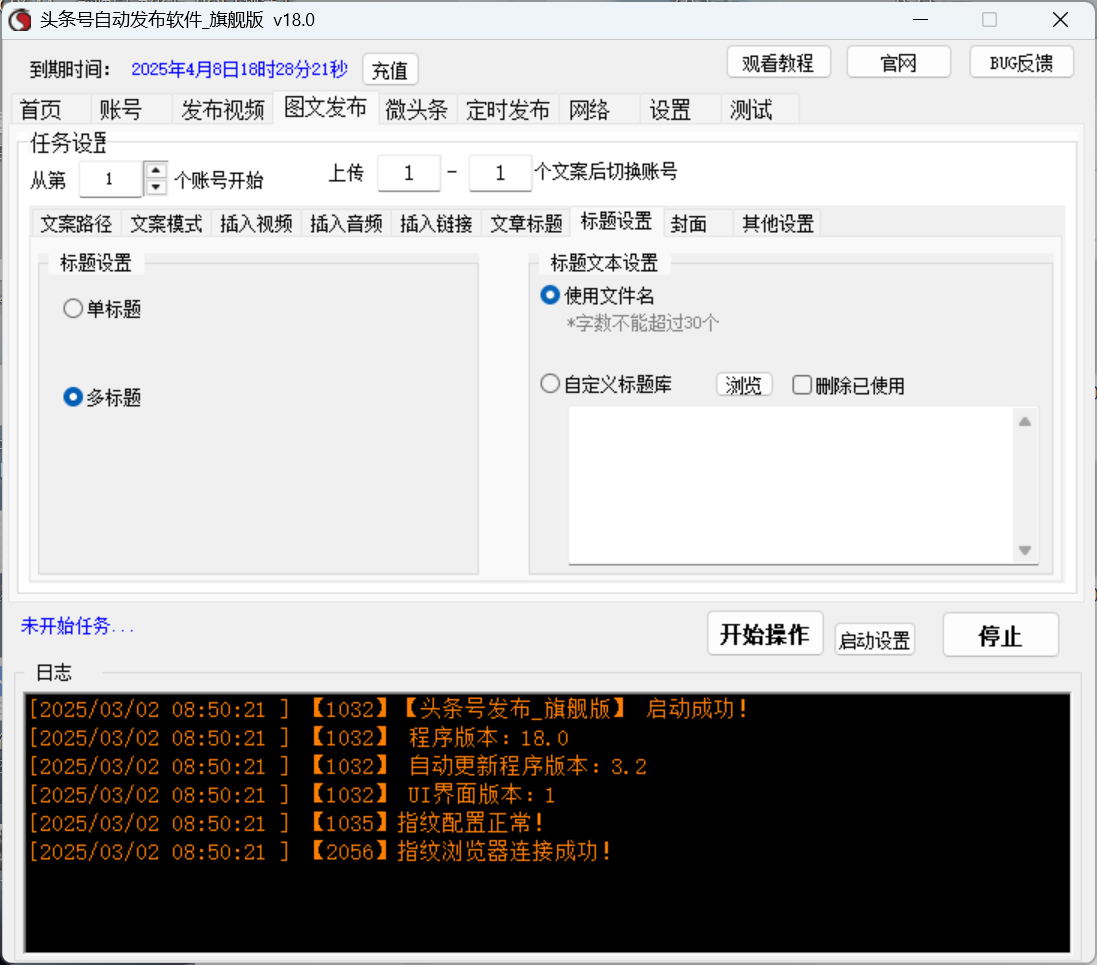Switch to the 定时发布 tab
Image resolution: width=1097 pixels, height=965 pixels.
click(508, 110)
